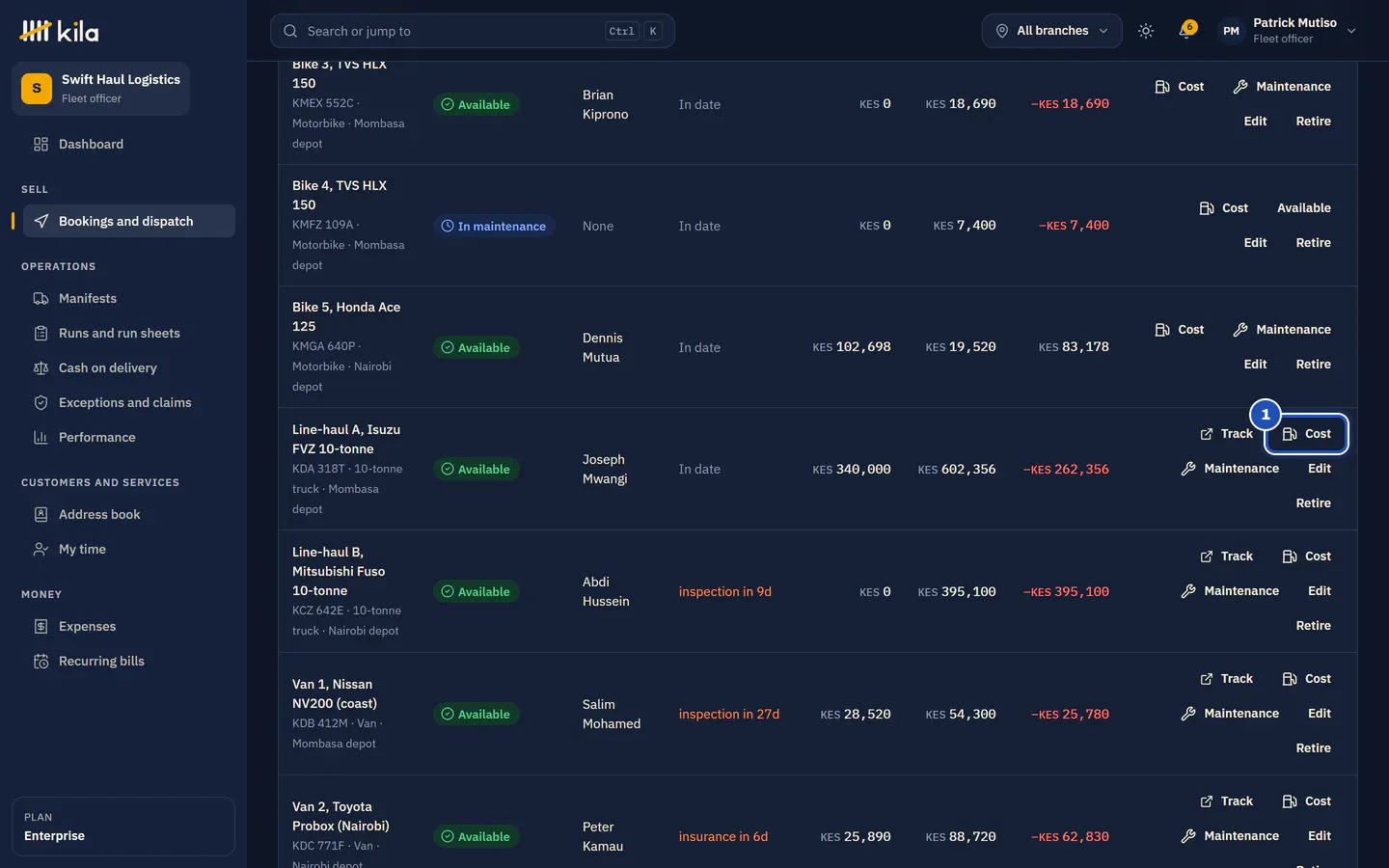Track Line-haul B Mitsubishi Fuso
This screenshot has width=1389, height=868.
(1226, 556)
